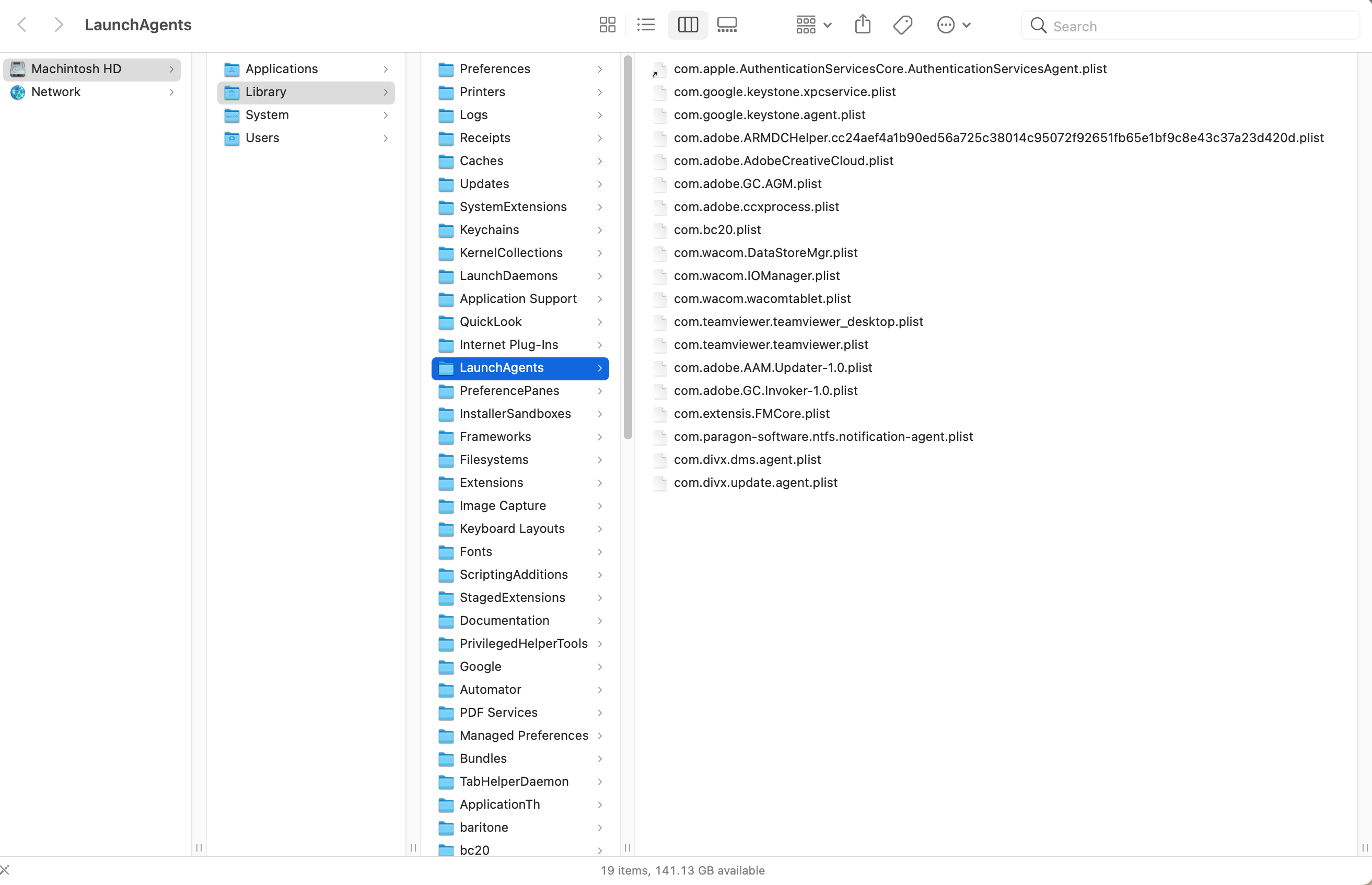Select com.teamviewer.teamviewer.plist file
The image size is (1372, 885).
[771, 345]
